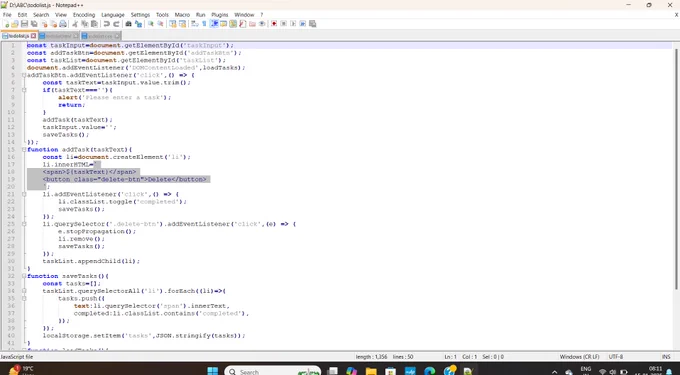Image resolution: width=680 pixels, height=375 pixels.
Task: Collapse tasks.push fold at line 35
Action: [24, 298]
